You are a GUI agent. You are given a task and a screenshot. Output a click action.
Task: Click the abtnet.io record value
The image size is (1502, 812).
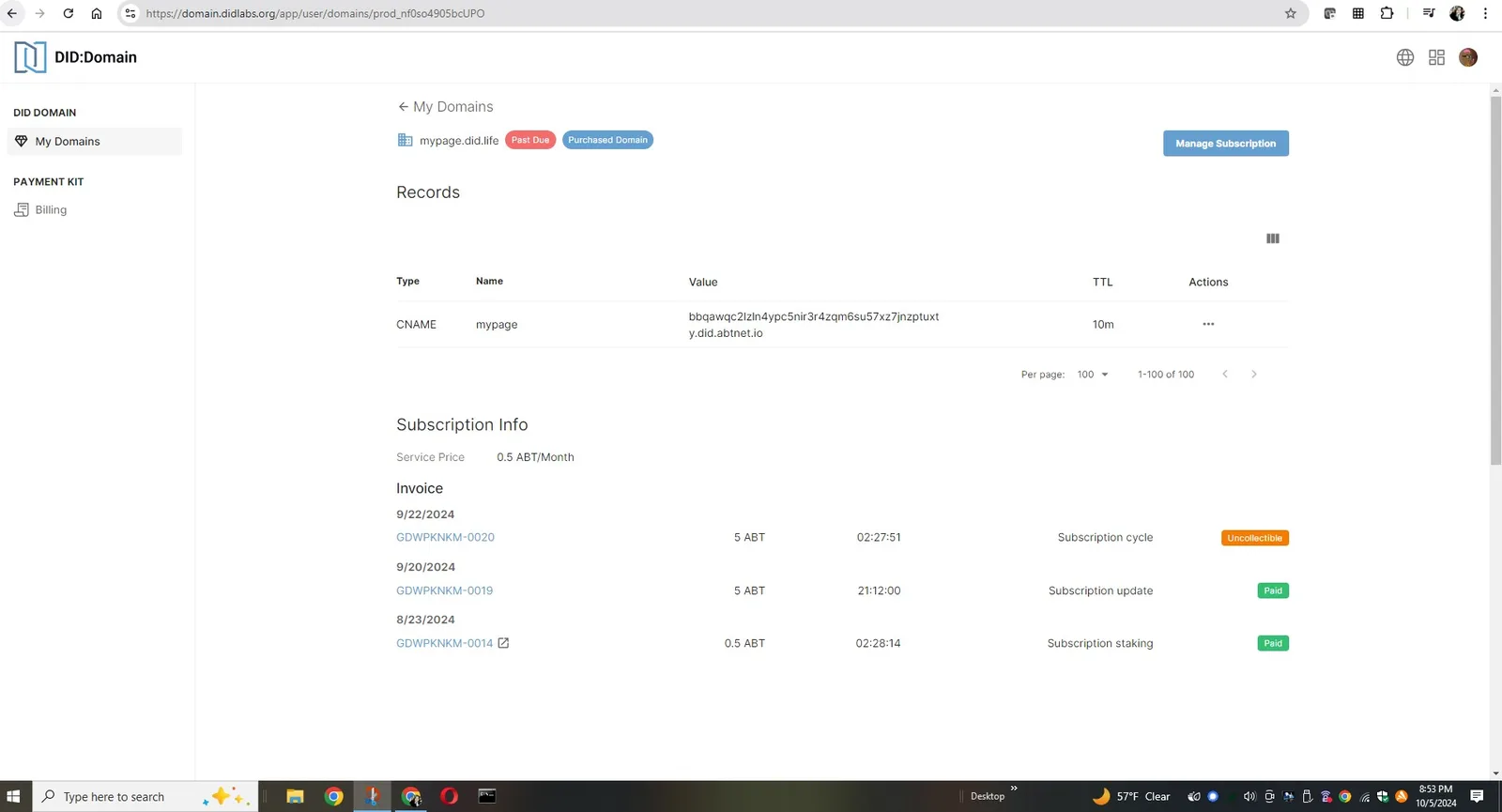(814, 325)
